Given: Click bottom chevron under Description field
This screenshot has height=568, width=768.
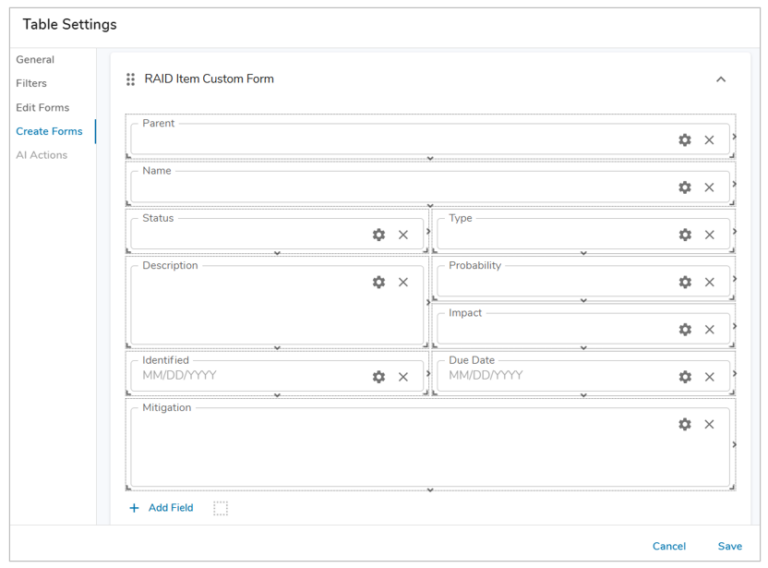Looking at the screenshot, I should pos(277,348).
